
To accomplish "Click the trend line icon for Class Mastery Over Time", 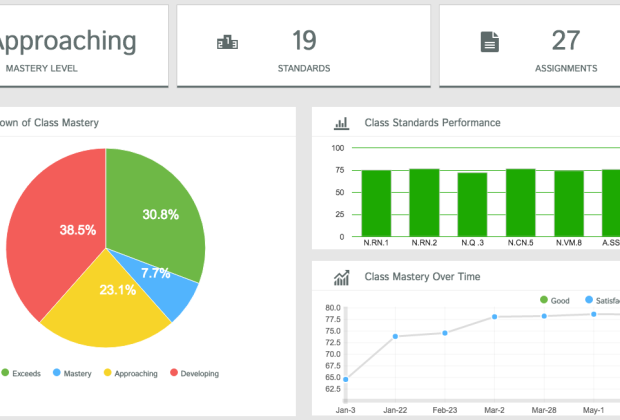I will [x=341, y=277].
